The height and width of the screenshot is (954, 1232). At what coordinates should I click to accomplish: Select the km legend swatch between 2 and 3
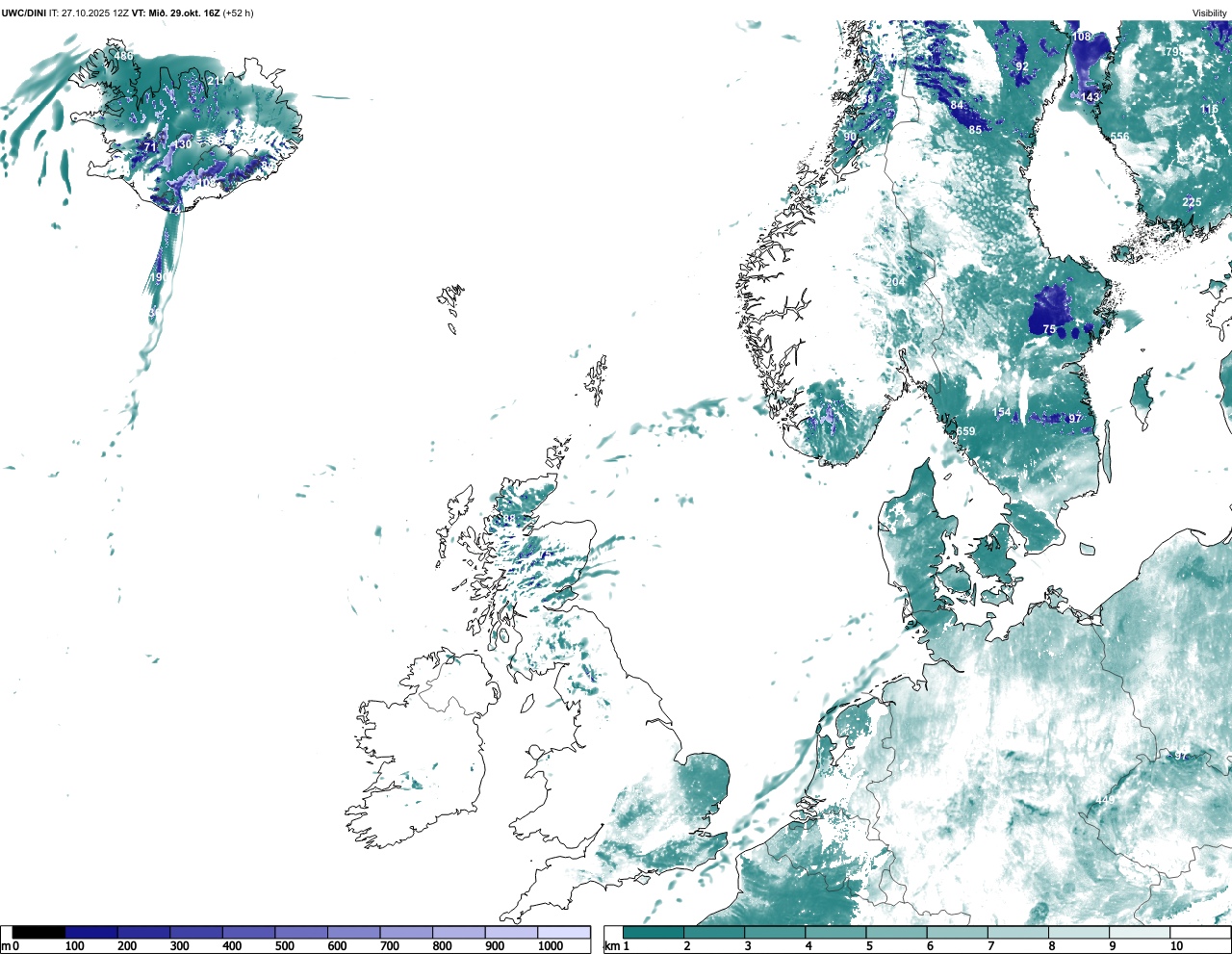pos(714,932)
